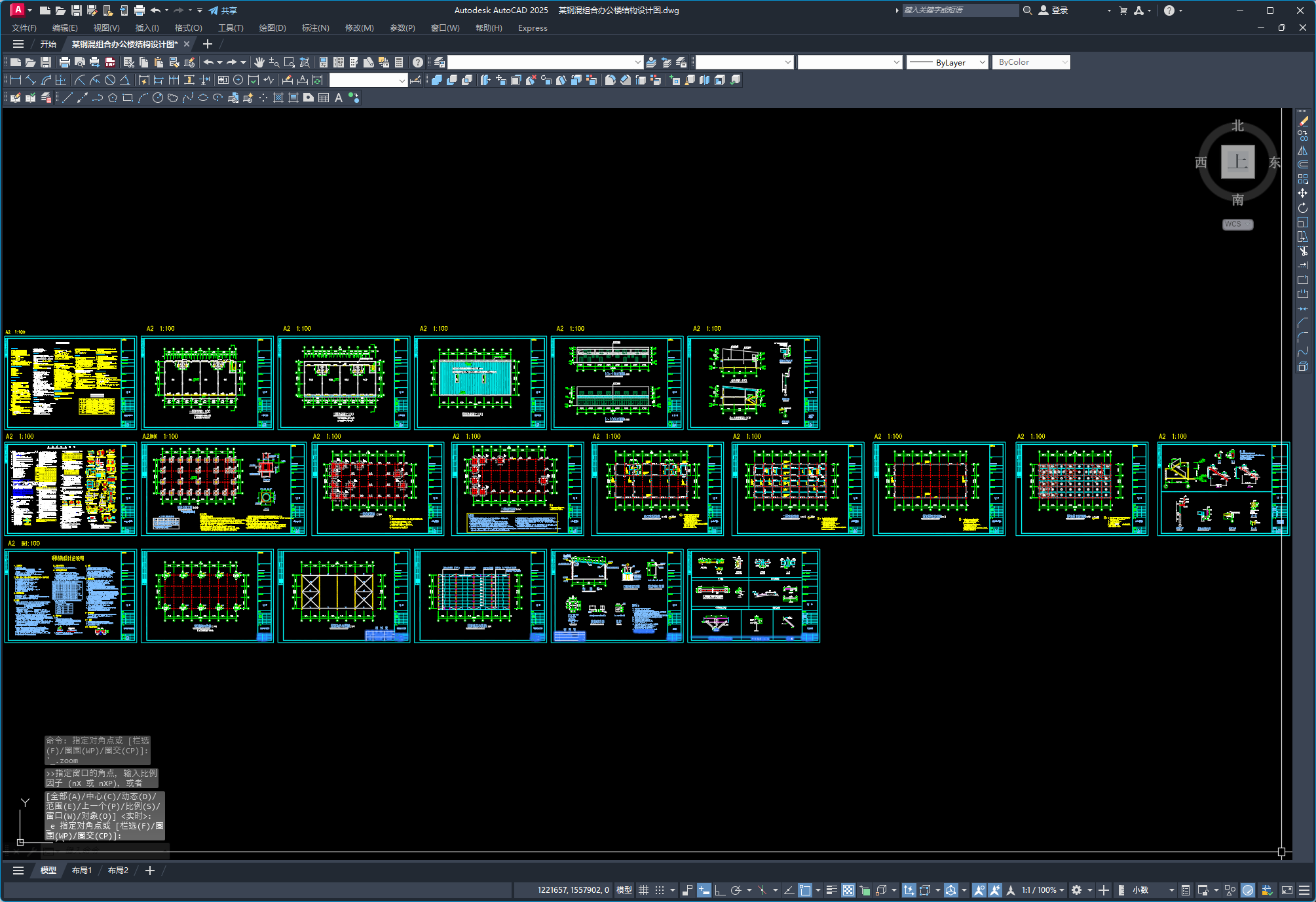Select the Multiline Text tool
Screen dimensions: 1316x902
[339, 98]
